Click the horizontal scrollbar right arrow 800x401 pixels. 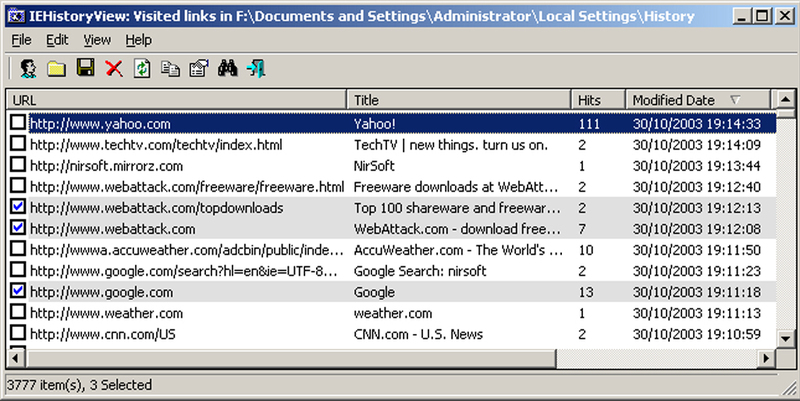point(766,359)
